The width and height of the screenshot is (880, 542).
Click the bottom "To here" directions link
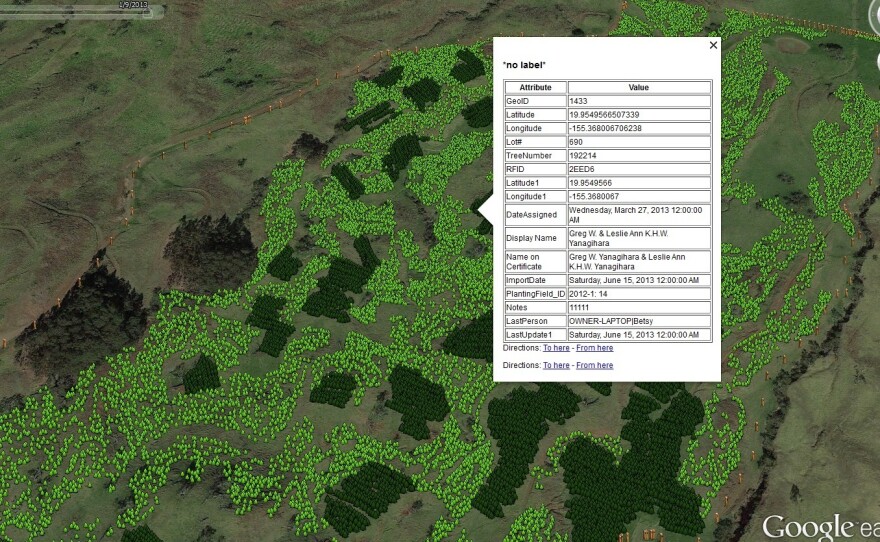(x=556, y=365)
